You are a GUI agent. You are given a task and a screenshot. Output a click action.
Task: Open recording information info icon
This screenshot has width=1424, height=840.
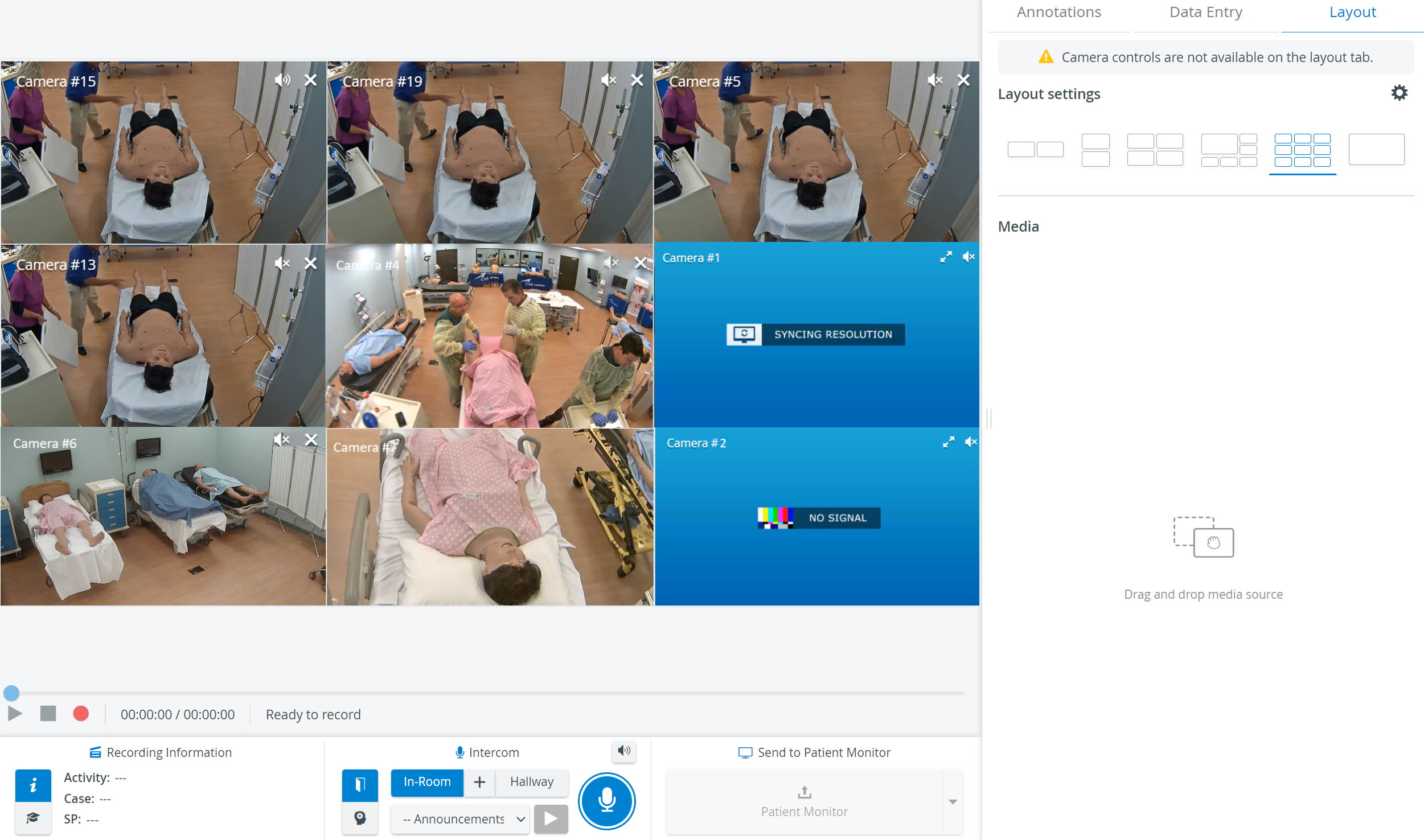pos(33,785)
